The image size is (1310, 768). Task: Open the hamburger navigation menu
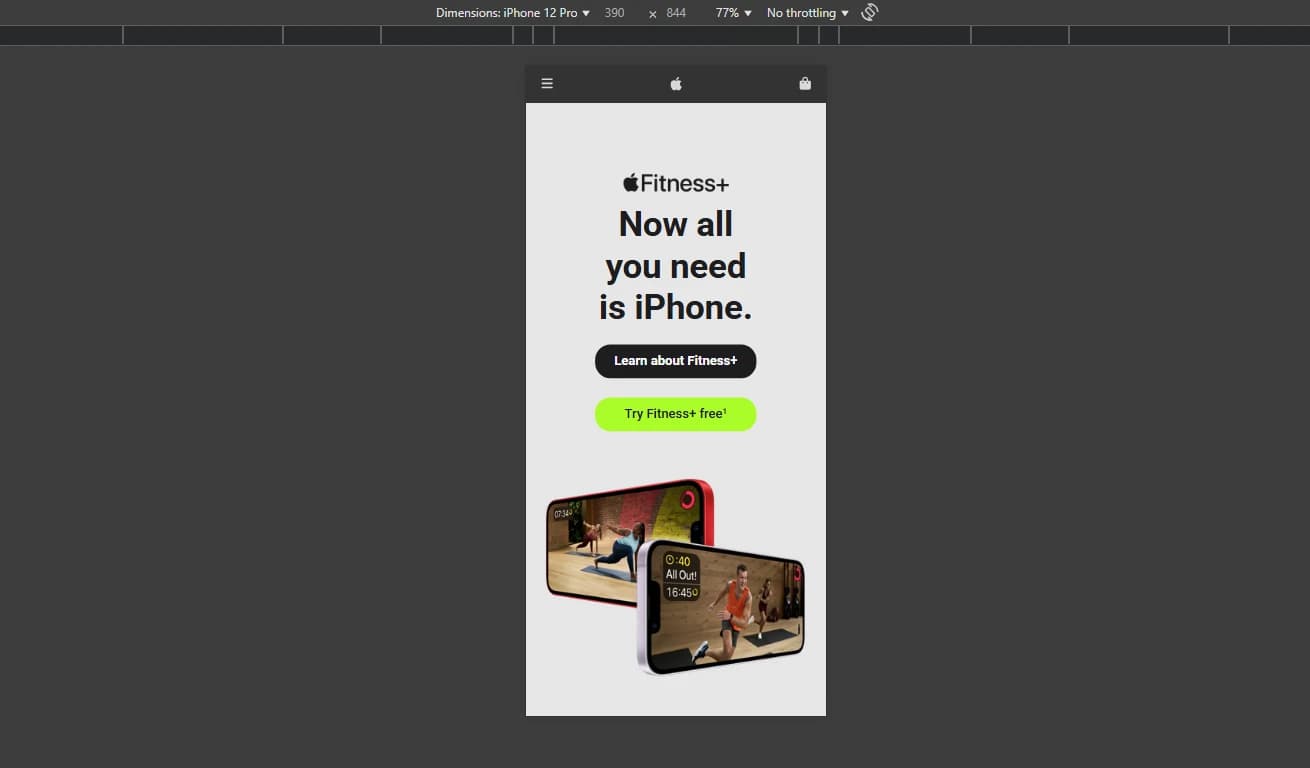click(547, 83)
